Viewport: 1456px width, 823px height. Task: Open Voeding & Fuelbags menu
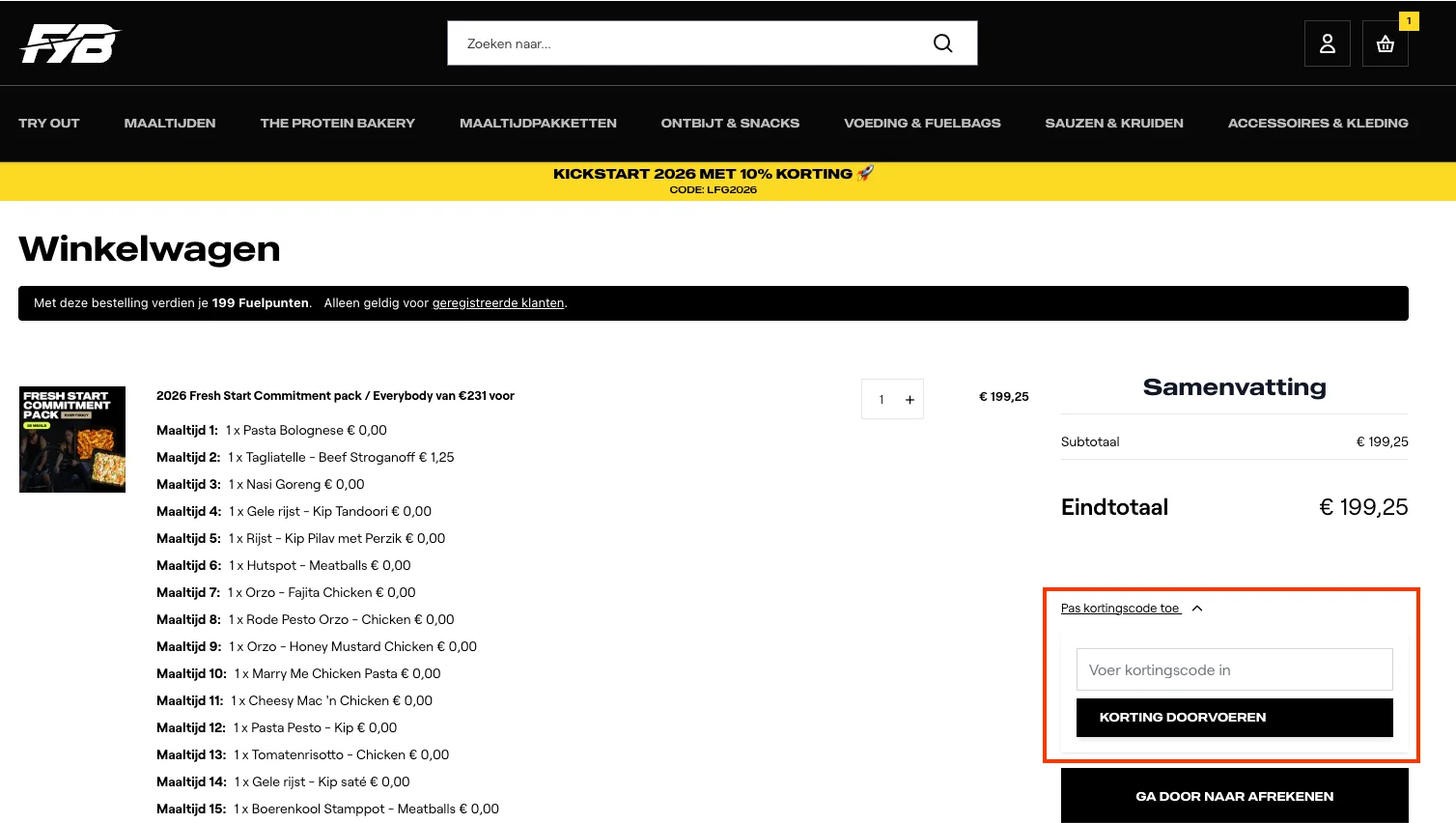(922, 124)
